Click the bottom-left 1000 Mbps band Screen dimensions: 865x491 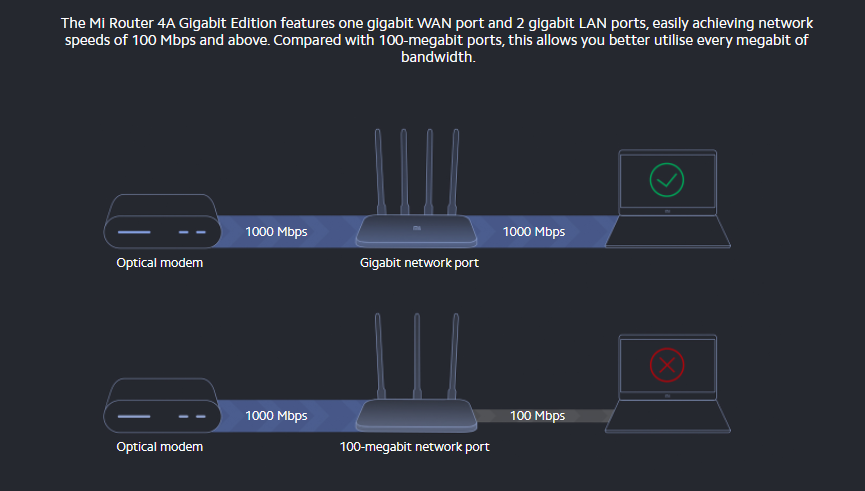(x=277, y=415)
